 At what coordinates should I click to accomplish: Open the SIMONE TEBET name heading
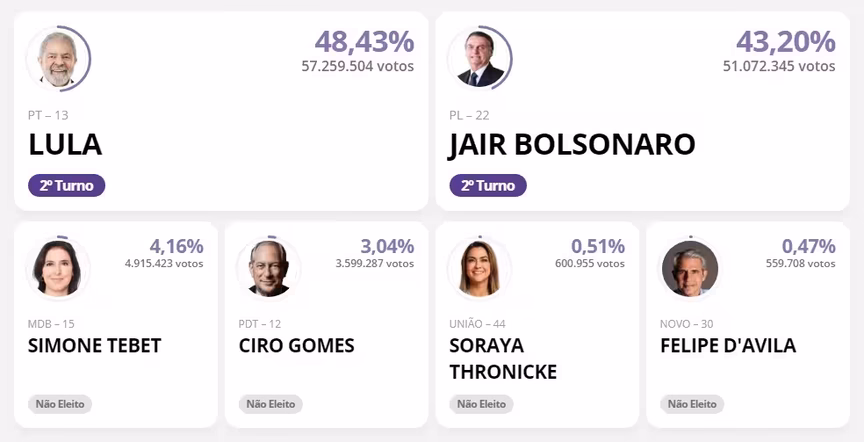click(x=95, y=346)
